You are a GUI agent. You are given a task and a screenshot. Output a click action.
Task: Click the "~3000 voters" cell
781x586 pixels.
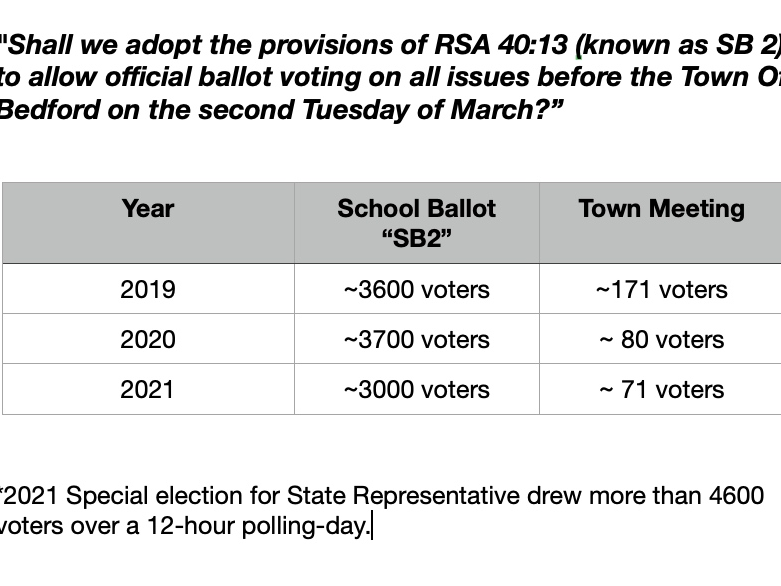coord(416,390)
